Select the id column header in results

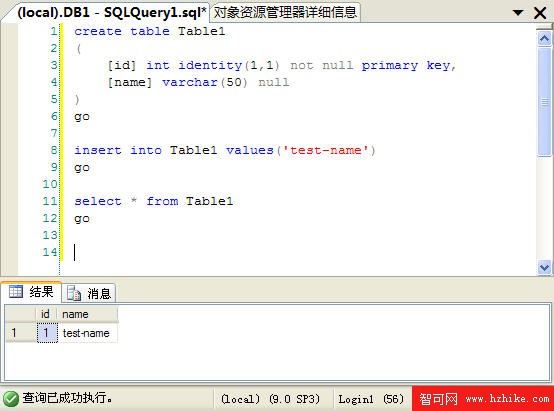[x=46, y=314]
